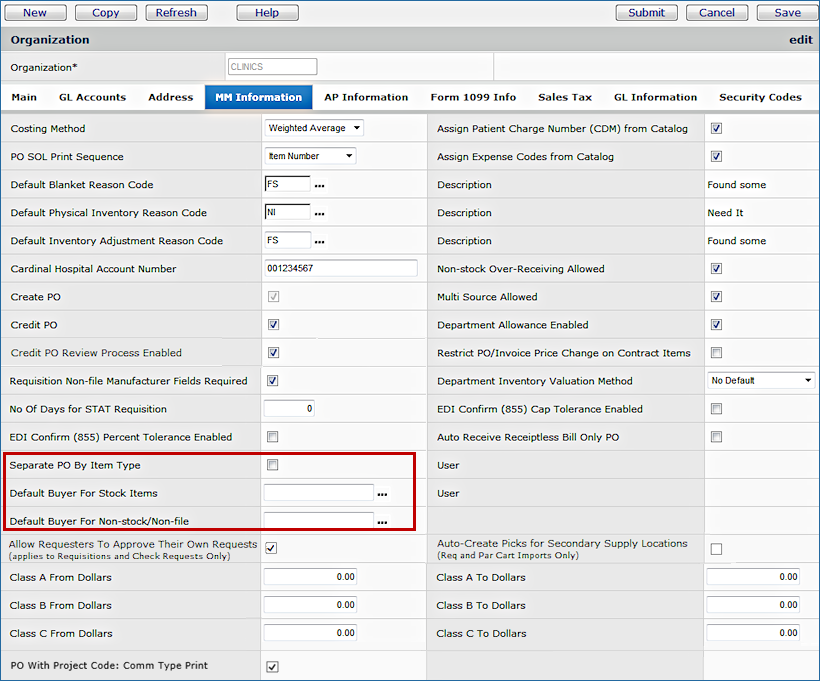This screenshot has width=820, height=681.
Task: Open the GL Accounts tab
Action: point(92,97)
